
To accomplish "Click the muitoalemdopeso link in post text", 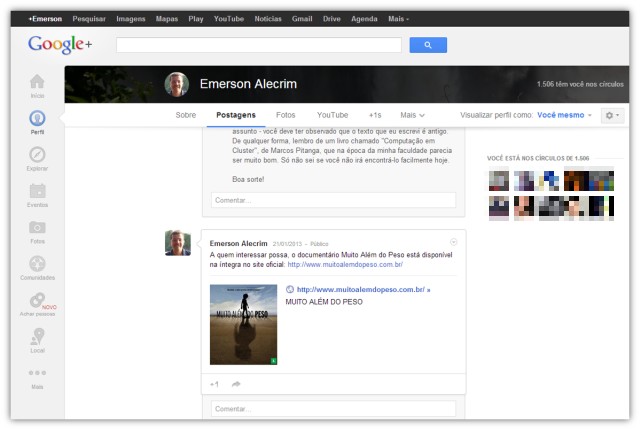I will 345,264.
